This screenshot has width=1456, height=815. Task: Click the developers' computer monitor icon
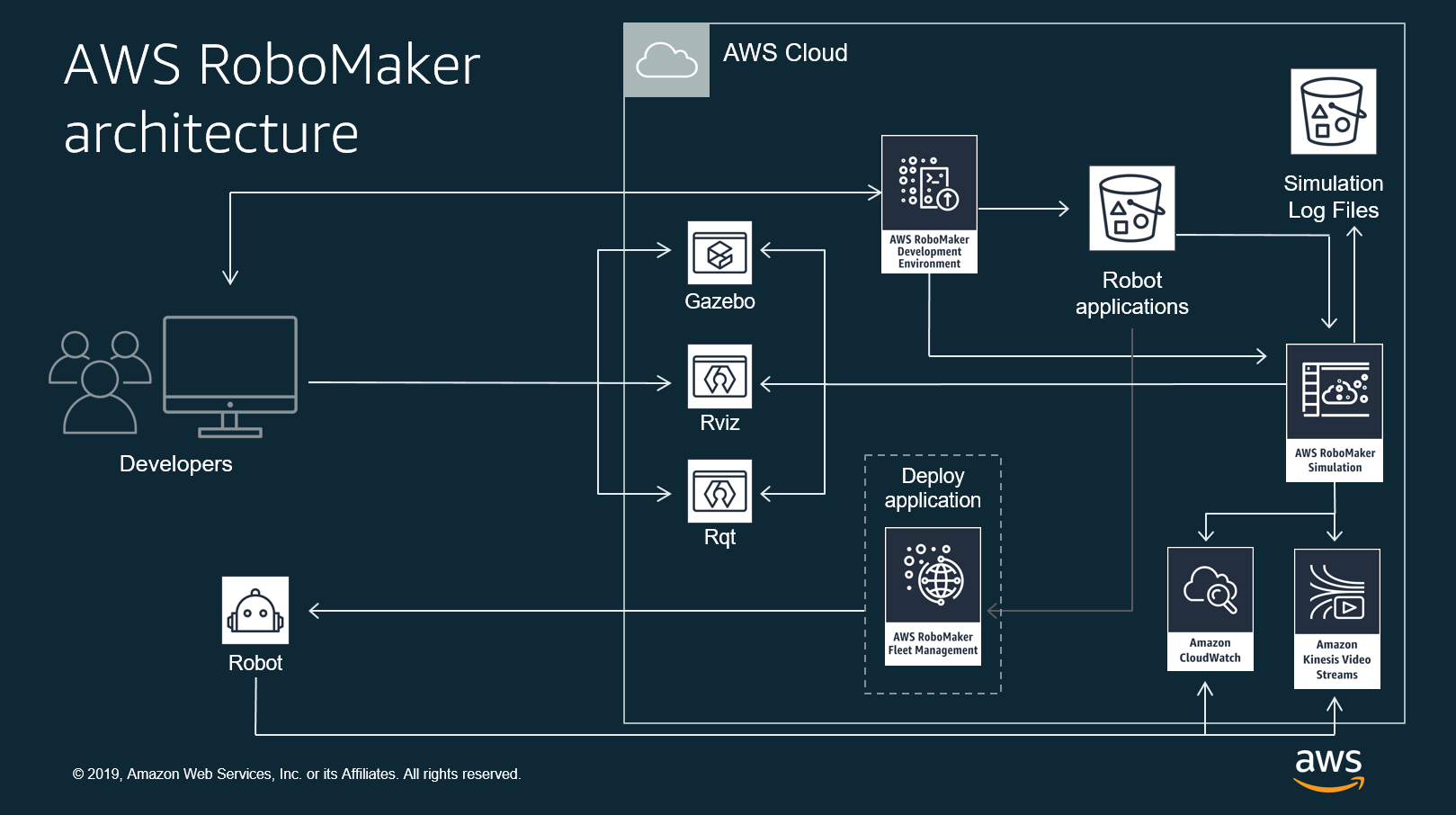click(230, 377)
